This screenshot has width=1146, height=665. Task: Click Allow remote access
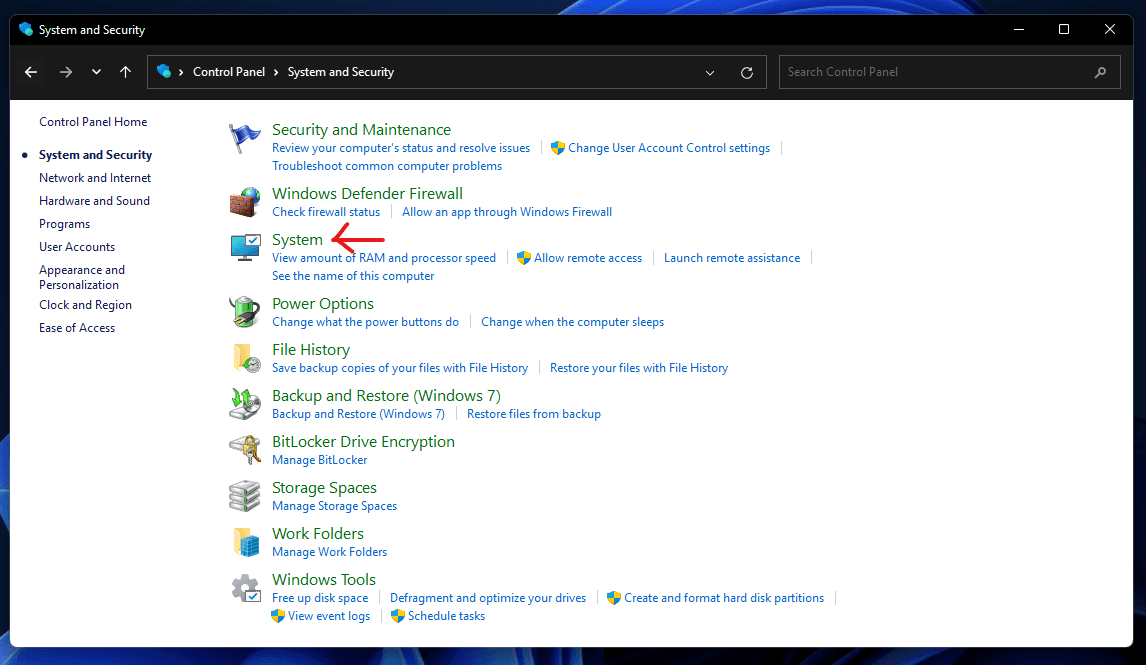588,258
